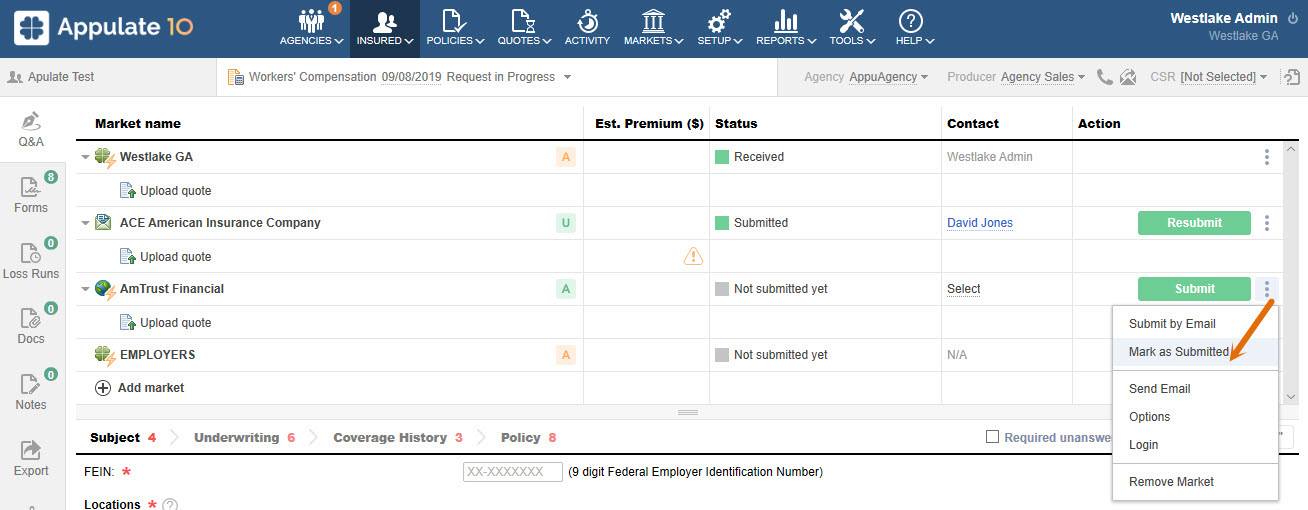Screen dimensions: 1308x510
Task: Click the panel splitter handle below markets
Action: coord(688,412)
